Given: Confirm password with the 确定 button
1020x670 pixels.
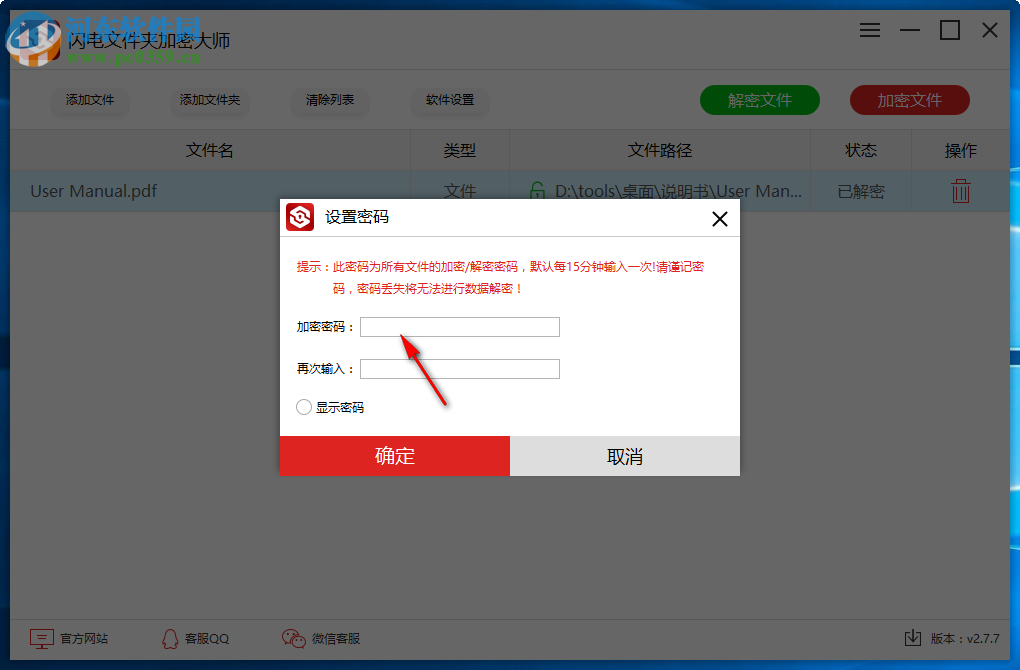Looking at the screenshot, I should click(394, 455).
